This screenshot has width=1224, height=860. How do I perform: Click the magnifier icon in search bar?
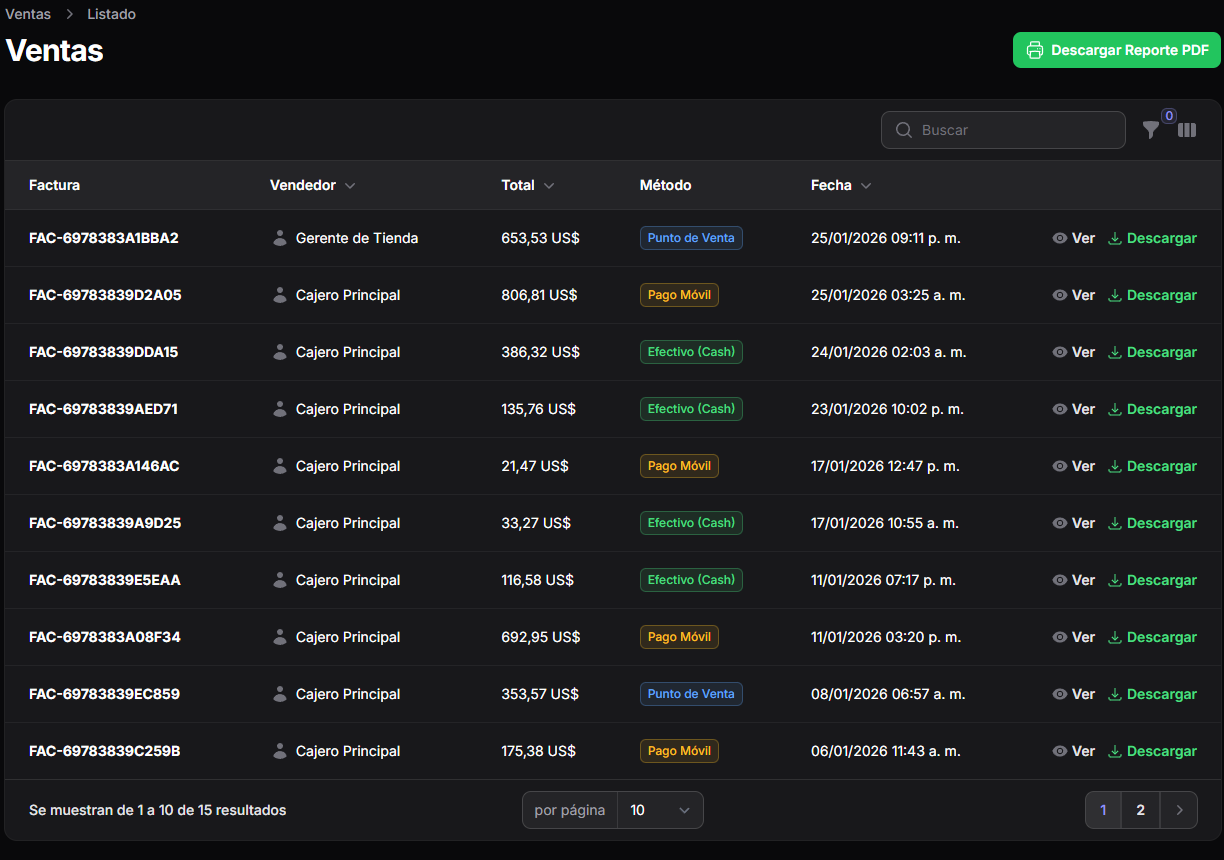[x=903, y=130]
